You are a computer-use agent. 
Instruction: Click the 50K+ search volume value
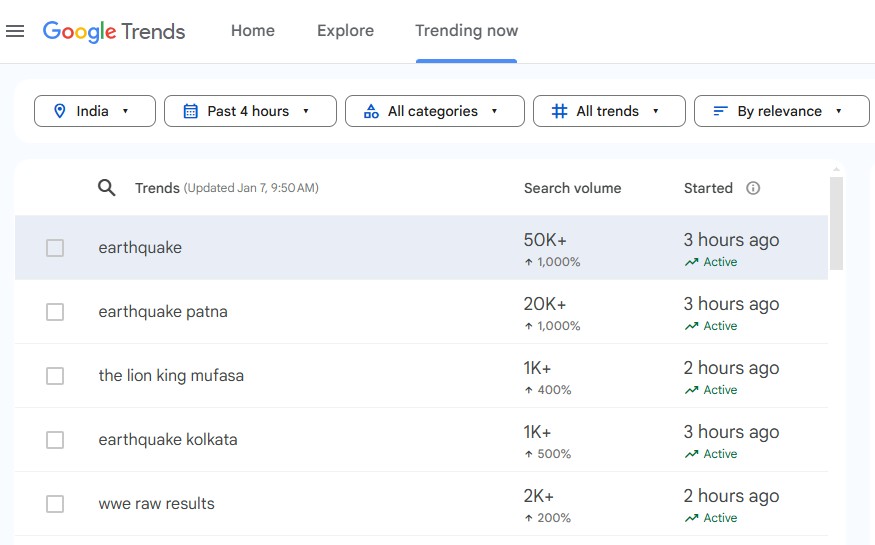[x=545, y=240]
